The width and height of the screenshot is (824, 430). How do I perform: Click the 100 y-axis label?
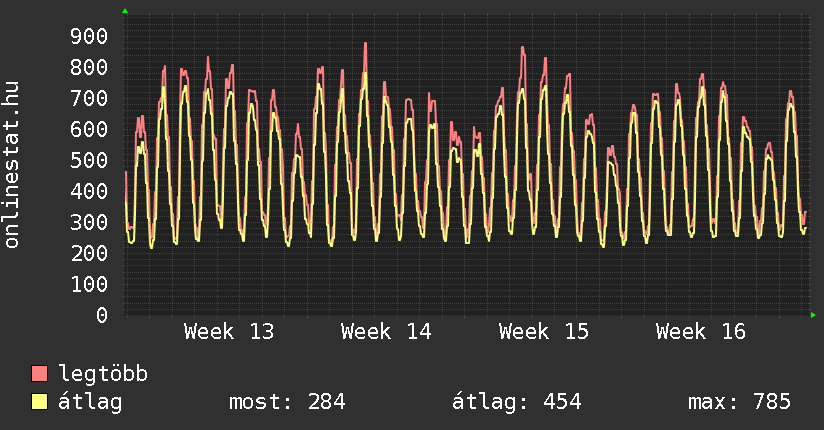[88, 285]
